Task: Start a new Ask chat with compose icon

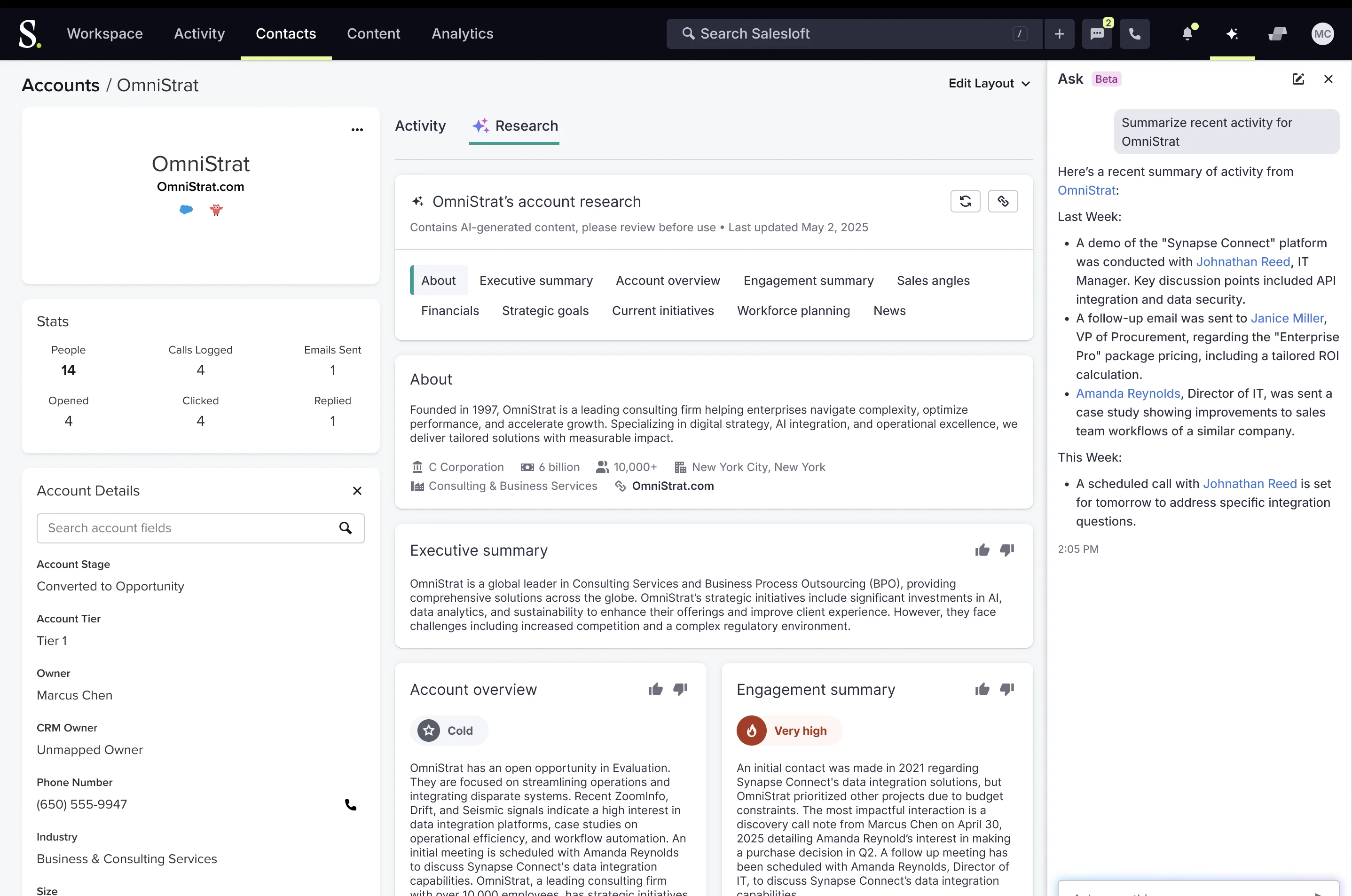Action: point(1298,79)
